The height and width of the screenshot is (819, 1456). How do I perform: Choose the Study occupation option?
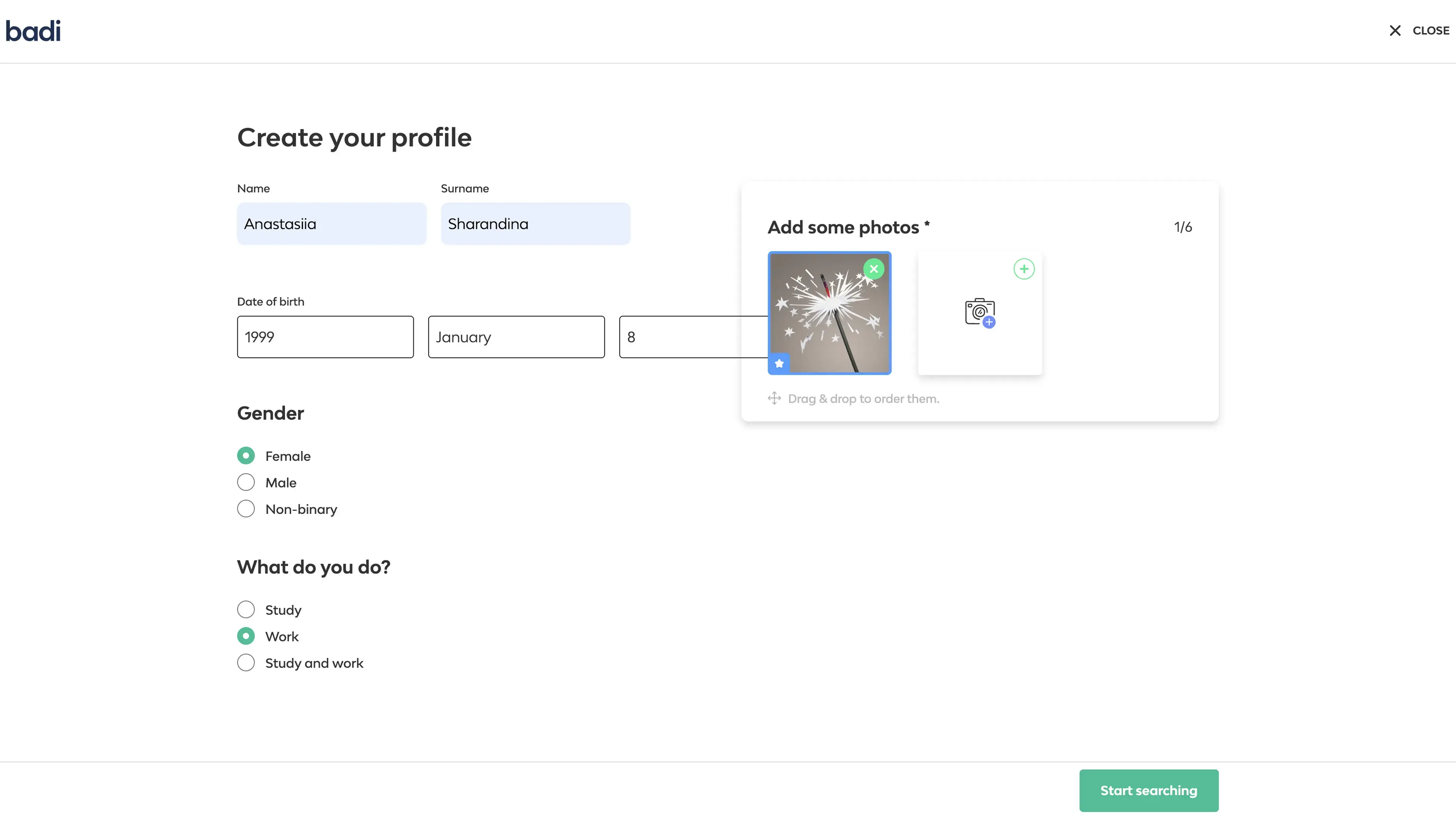tap(246, 610)
